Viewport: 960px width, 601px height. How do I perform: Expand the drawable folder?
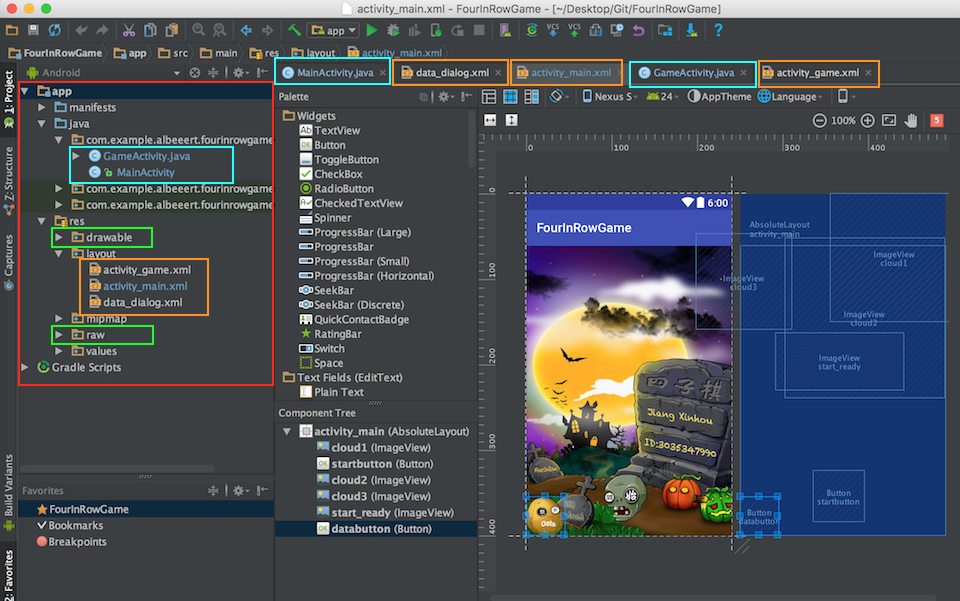tap(59, 237)
